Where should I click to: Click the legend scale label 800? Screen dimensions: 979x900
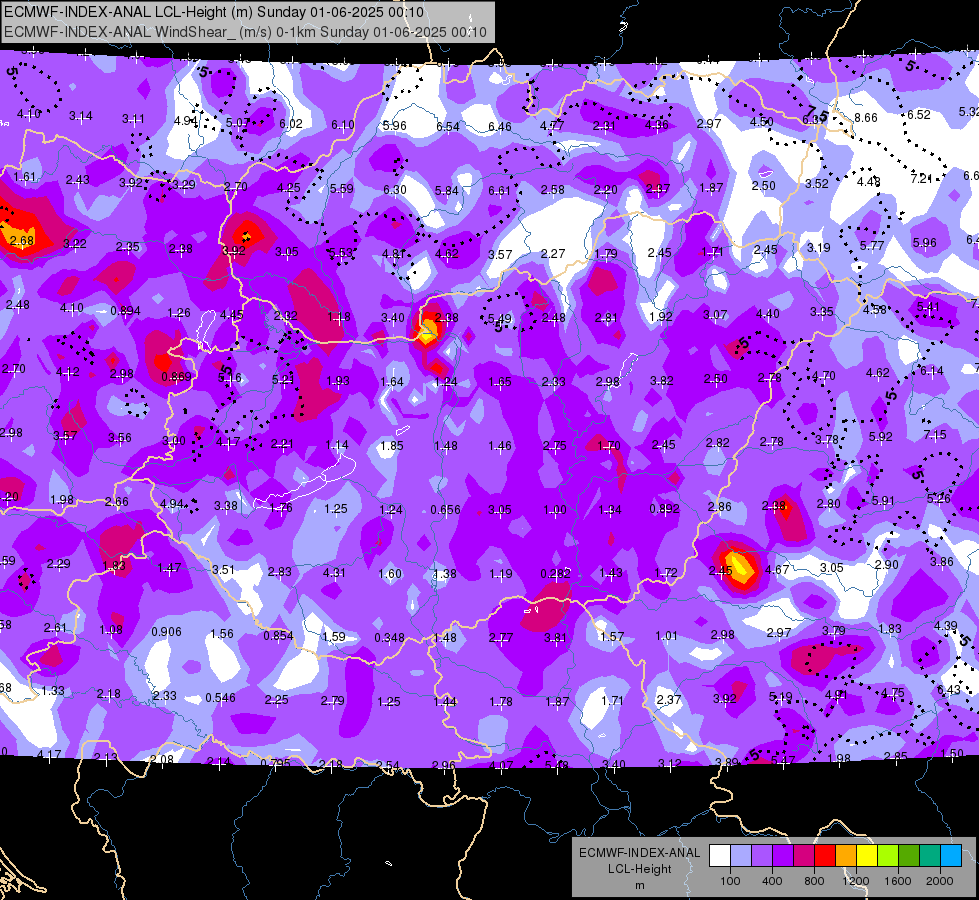[814, 881]
